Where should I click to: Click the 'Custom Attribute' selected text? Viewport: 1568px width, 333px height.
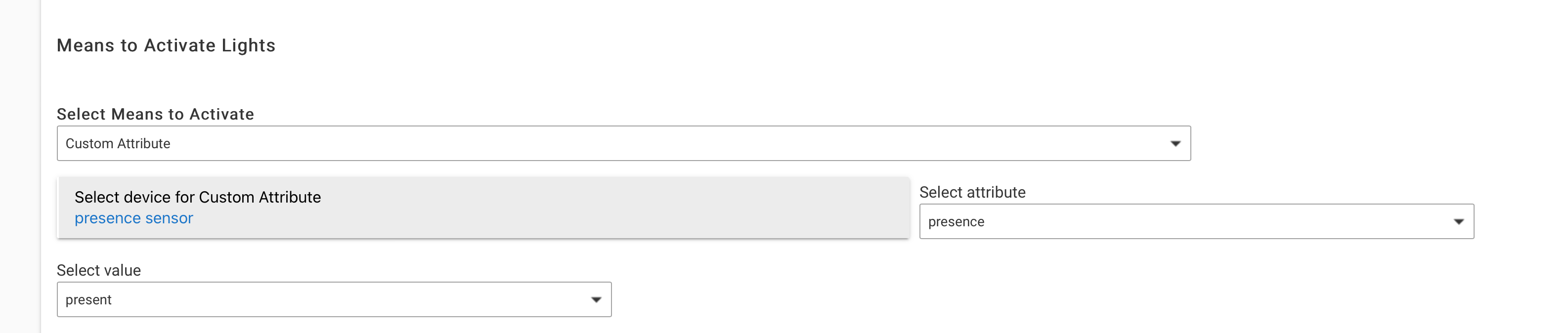point(118,144)
